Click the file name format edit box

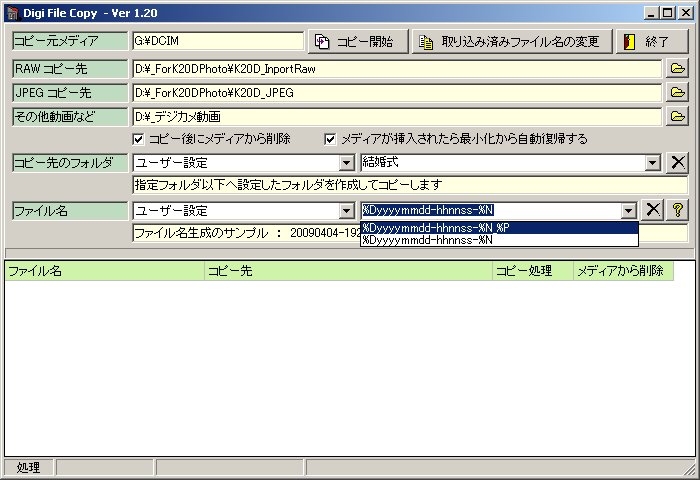(491, 210)
